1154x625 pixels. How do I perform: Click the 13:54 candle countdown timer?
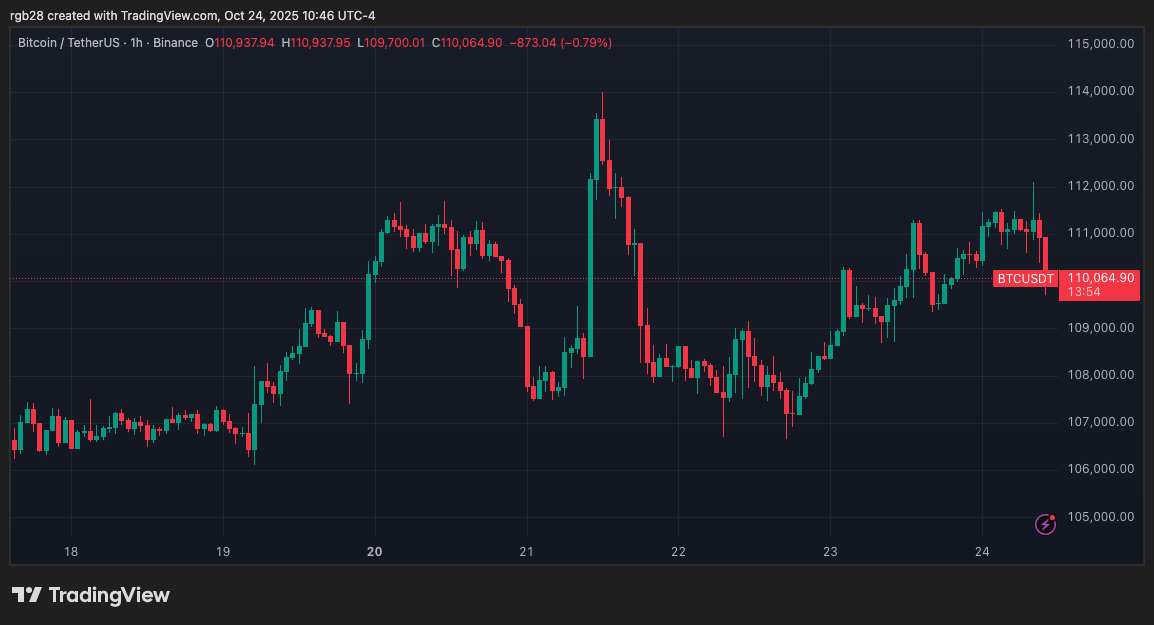coord(1084,292)
